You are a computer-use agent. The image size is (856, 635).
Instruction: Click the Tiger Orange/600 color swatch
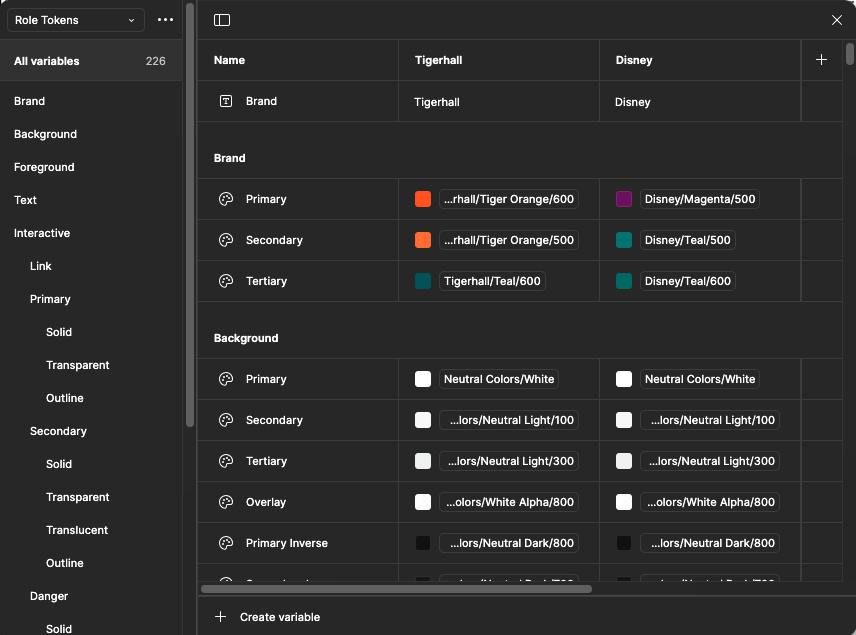coord(423,199)
